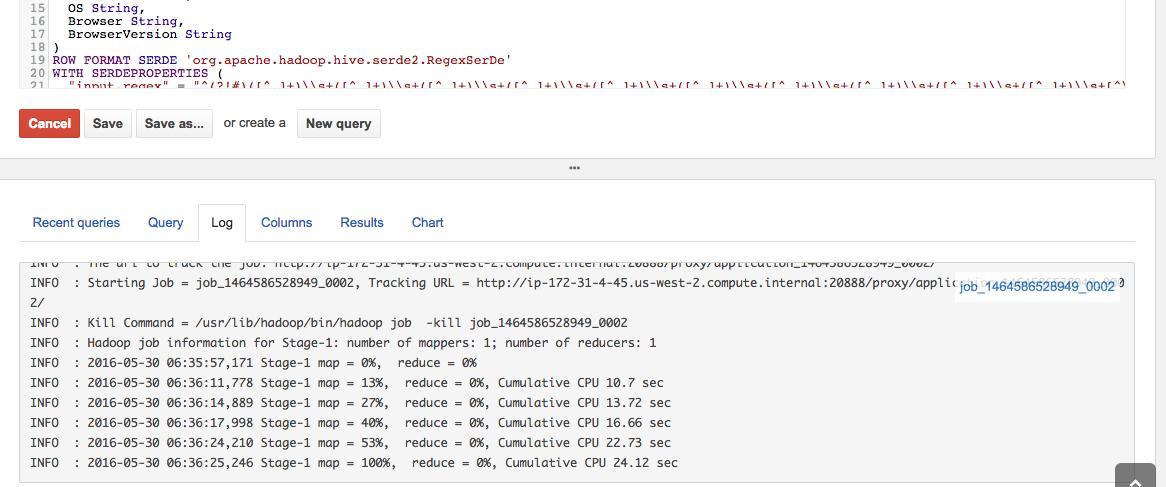Switch to the Chart tab
The height and width of the screenshot is (487, 1166).
pyautogui.click(x=427, y=223)
